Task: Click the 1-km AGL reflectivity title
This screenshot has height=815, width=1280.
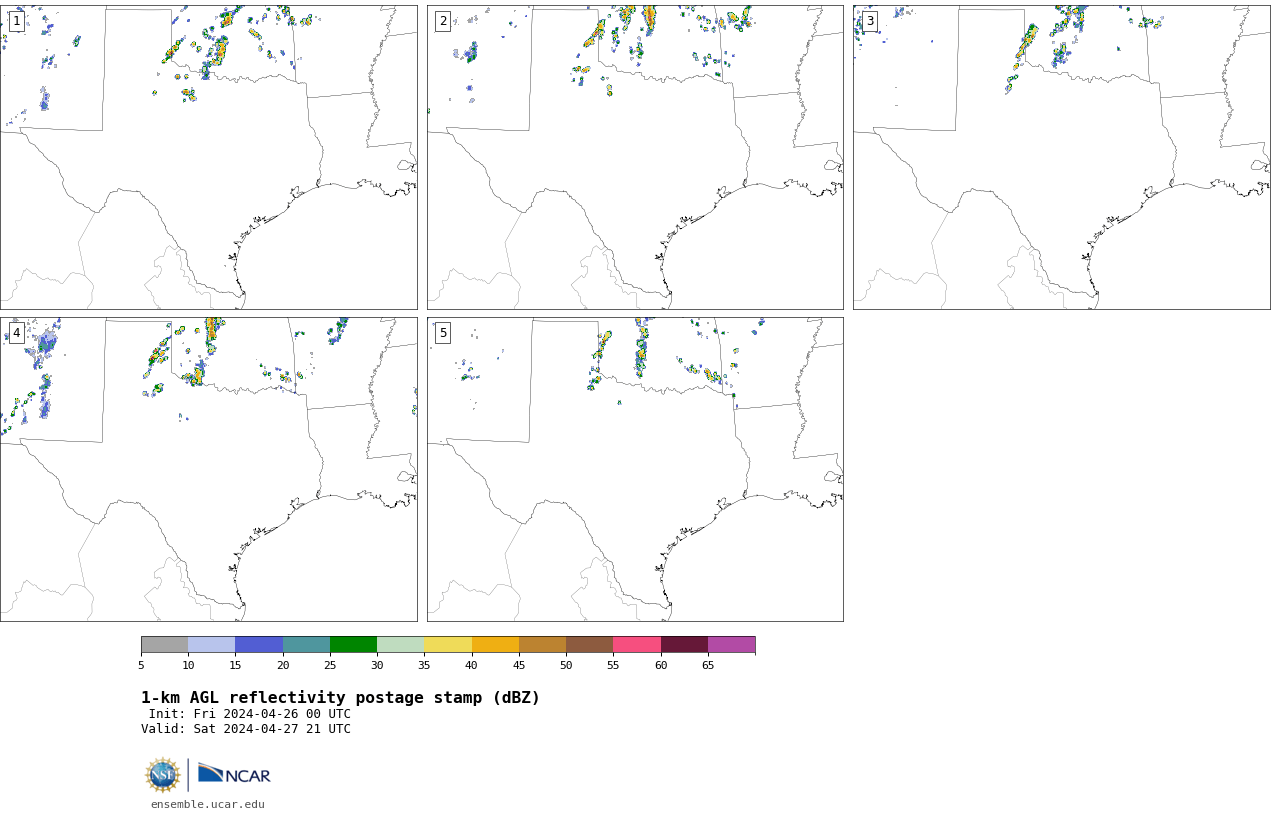Action: (340, 698)
